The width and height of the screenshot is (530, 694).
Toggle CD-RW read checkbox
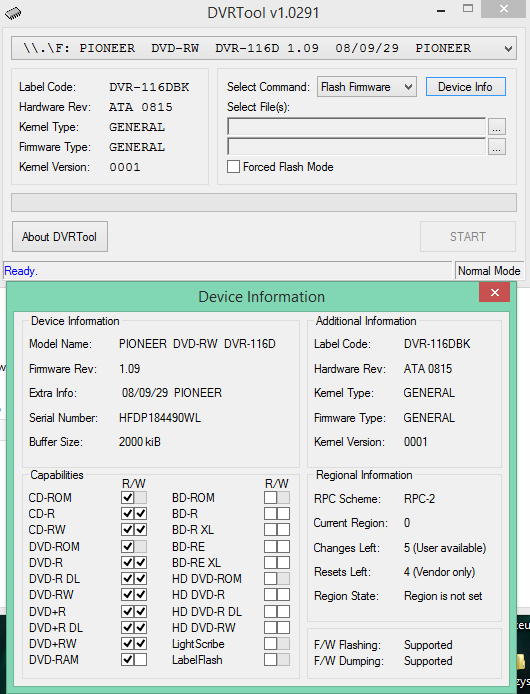tap(128, 529)
